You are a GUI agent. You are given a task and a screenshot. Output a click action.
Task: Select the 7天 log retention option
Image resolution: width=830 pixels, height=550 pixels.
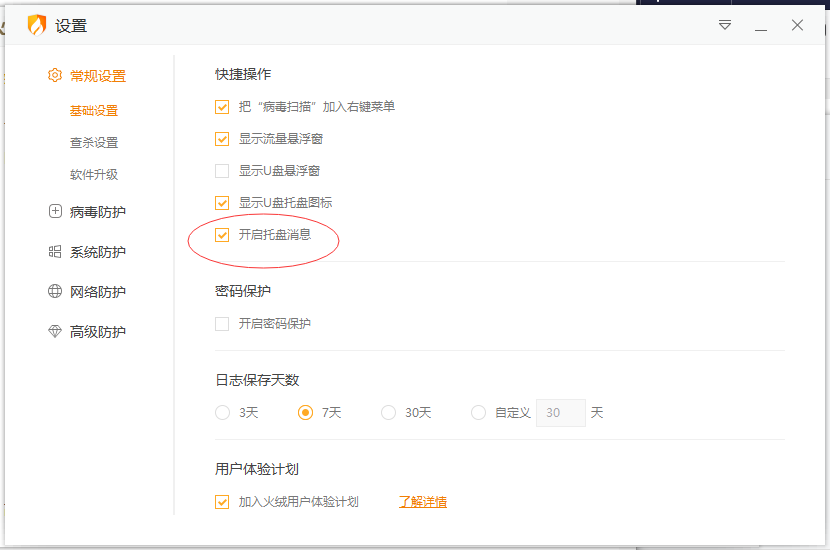pos(305,412)
